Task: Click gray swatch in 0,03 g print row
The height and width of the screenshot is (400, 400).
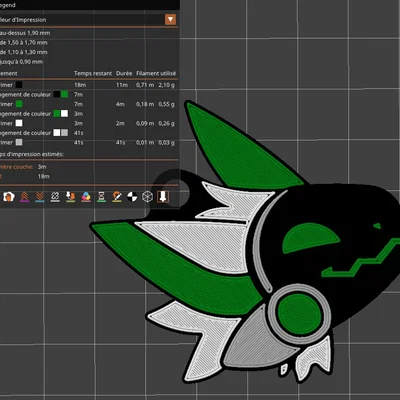Action: point(19,142)
